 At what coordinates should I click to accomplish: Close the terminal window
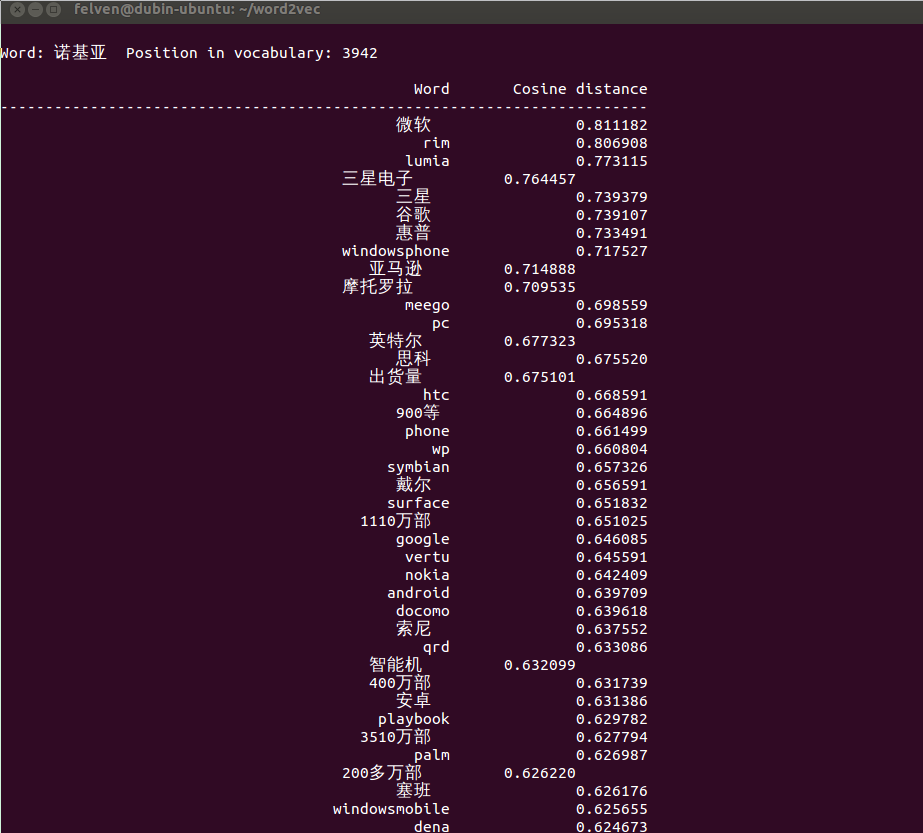18,9
